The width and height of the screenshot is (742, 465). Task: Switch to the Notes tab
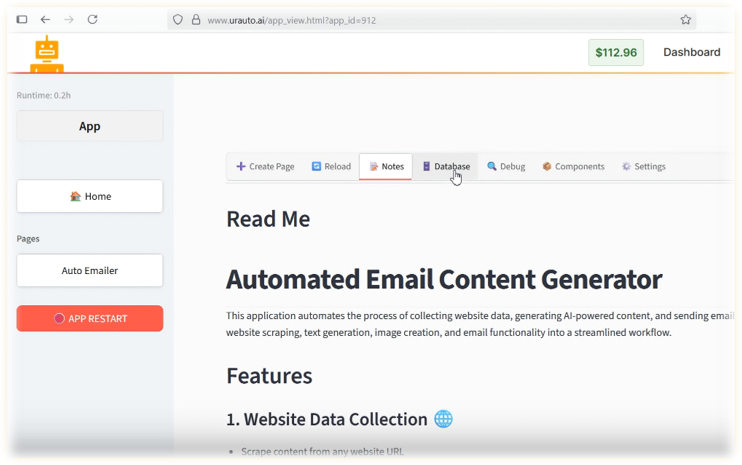tap(386, 167)
